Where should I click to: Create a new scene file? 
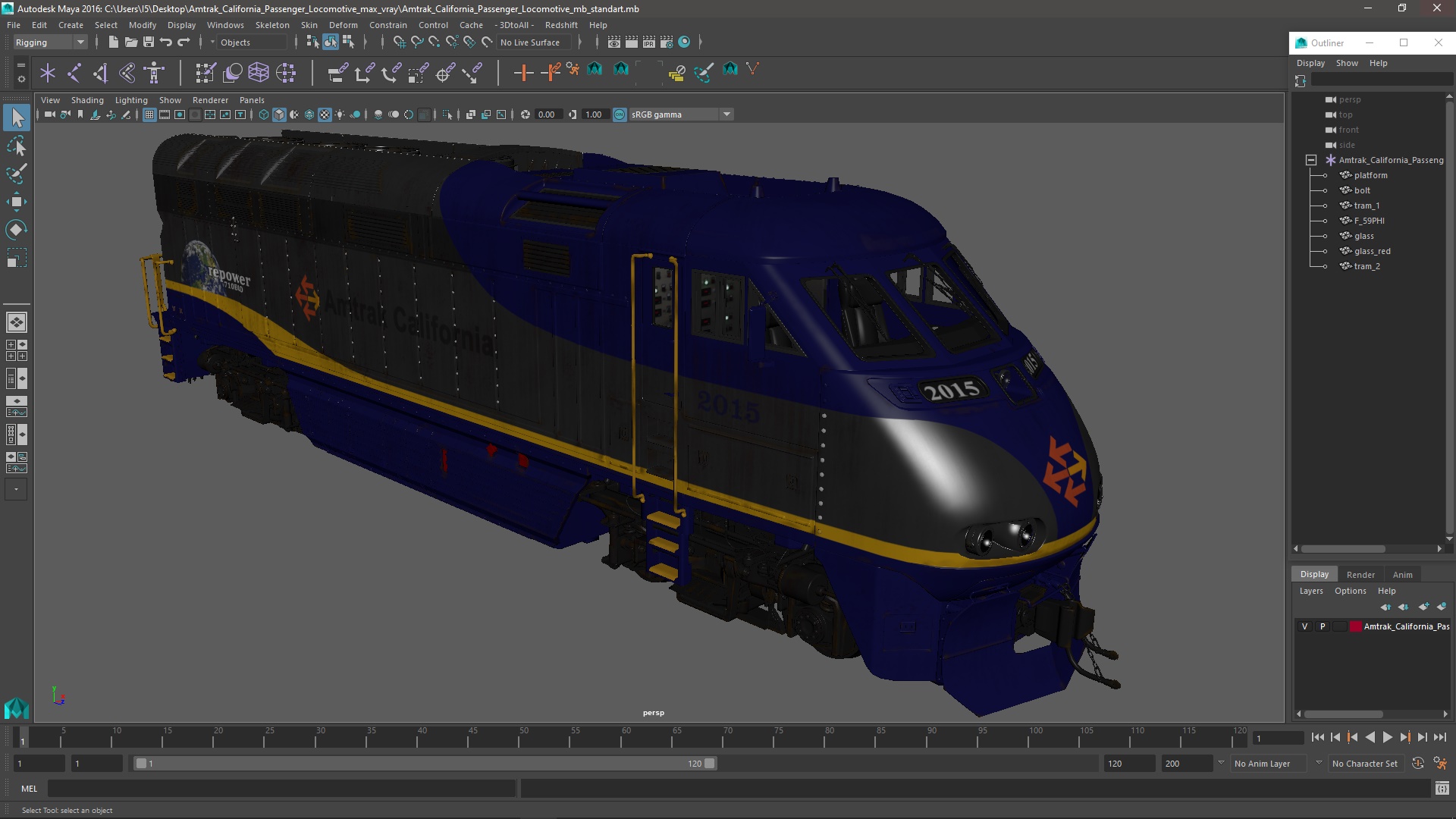(x=114, y=42)
